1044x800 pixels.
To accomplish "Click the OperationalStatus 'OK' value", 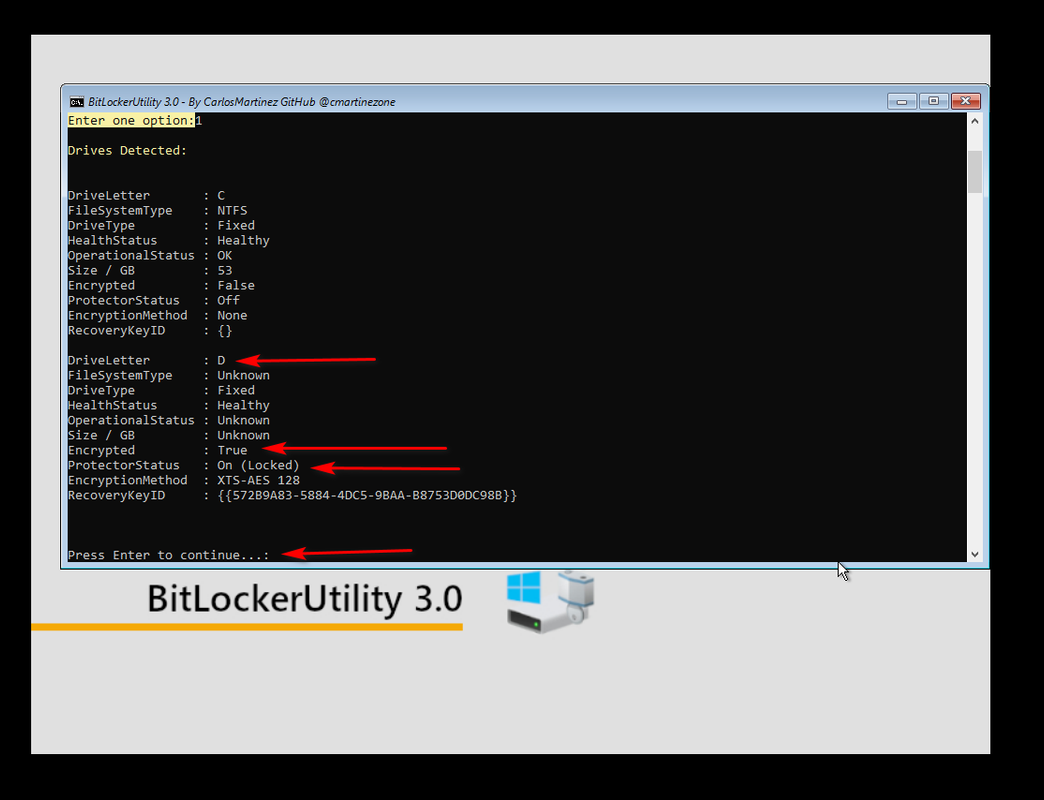I will [225, 256].
